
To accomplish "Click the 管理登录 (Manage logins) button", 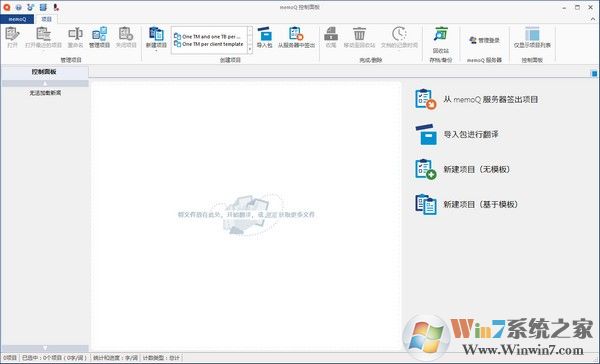I will click(484, 40).
